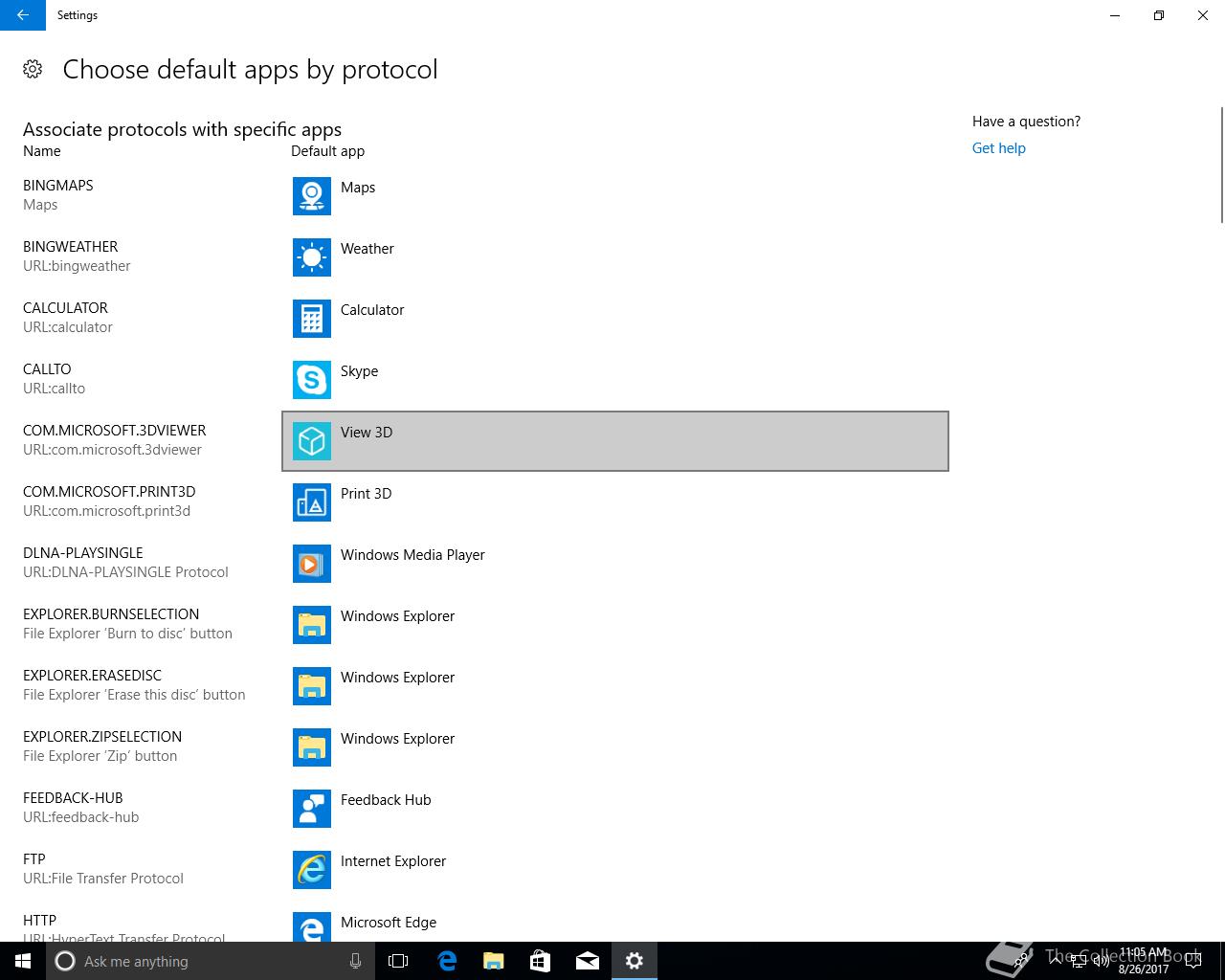Click the Calculator default app icon

(x=311, y=319)
